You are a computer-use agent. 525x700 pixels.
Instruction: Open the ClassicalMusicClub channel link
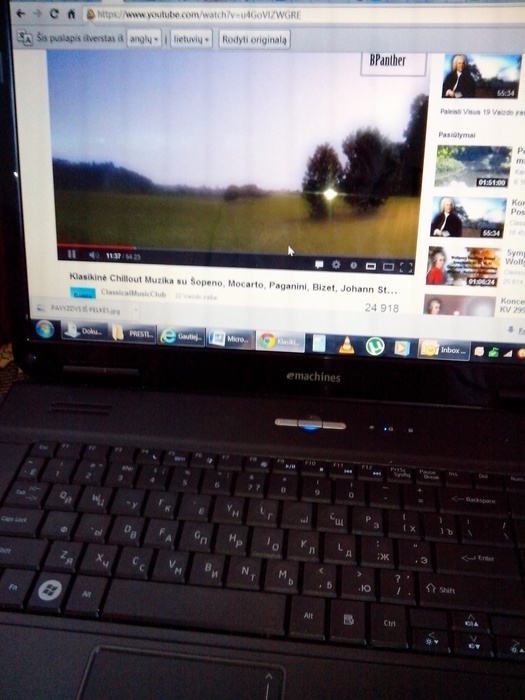pyautogui.click(x=133, y=293)
